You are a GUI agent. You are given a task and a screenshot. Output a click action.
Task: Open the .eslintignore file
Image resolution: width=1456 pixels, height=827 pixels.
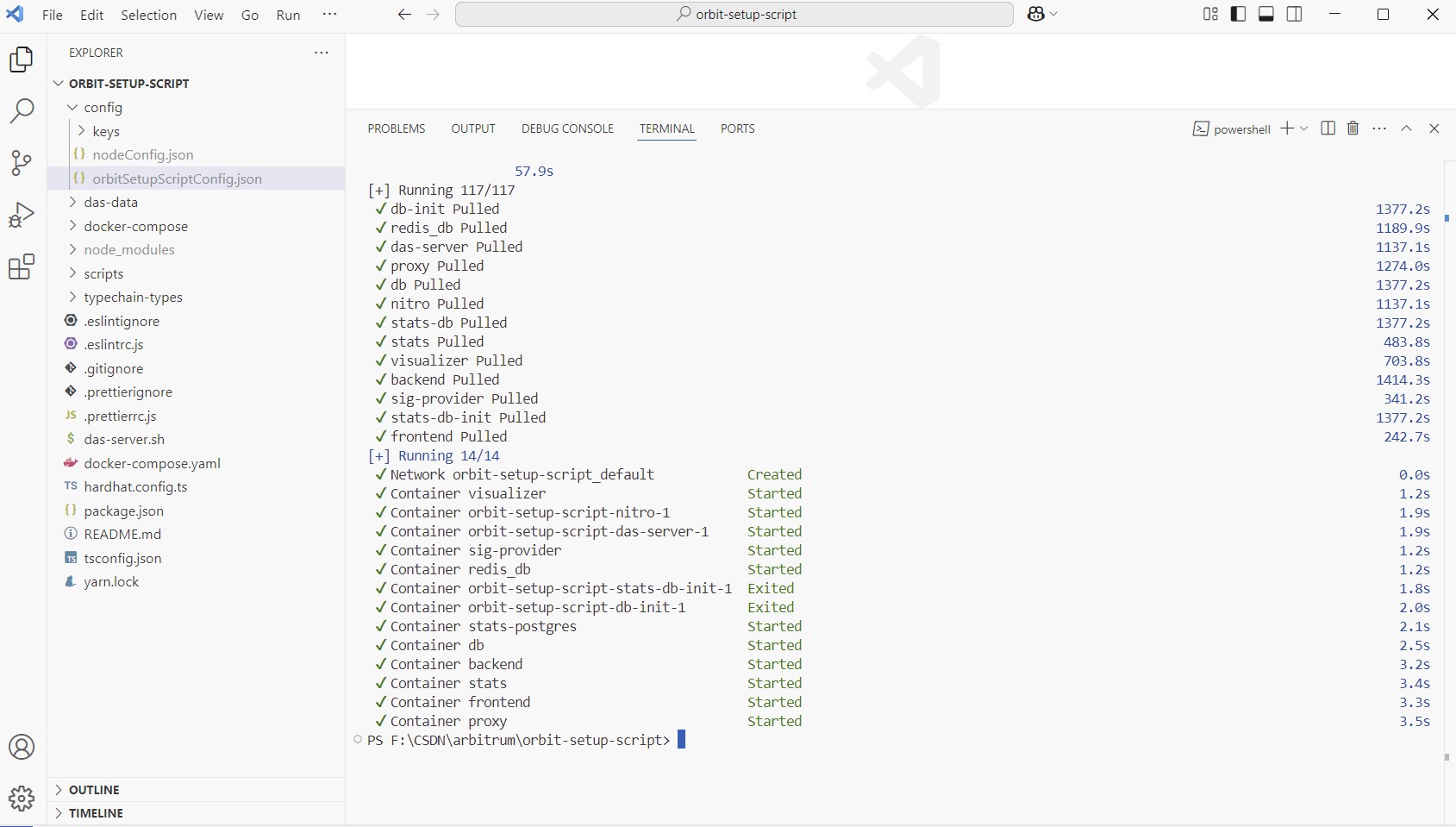click(197, 321)
